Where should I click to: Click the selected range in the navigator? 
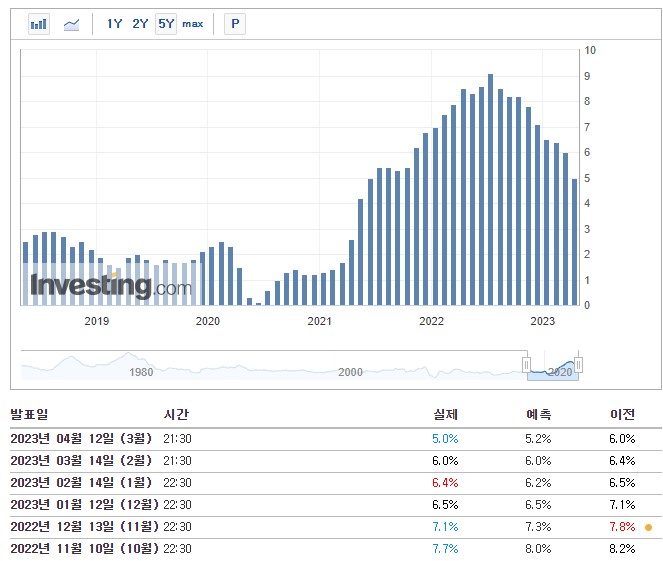point(553,366)
